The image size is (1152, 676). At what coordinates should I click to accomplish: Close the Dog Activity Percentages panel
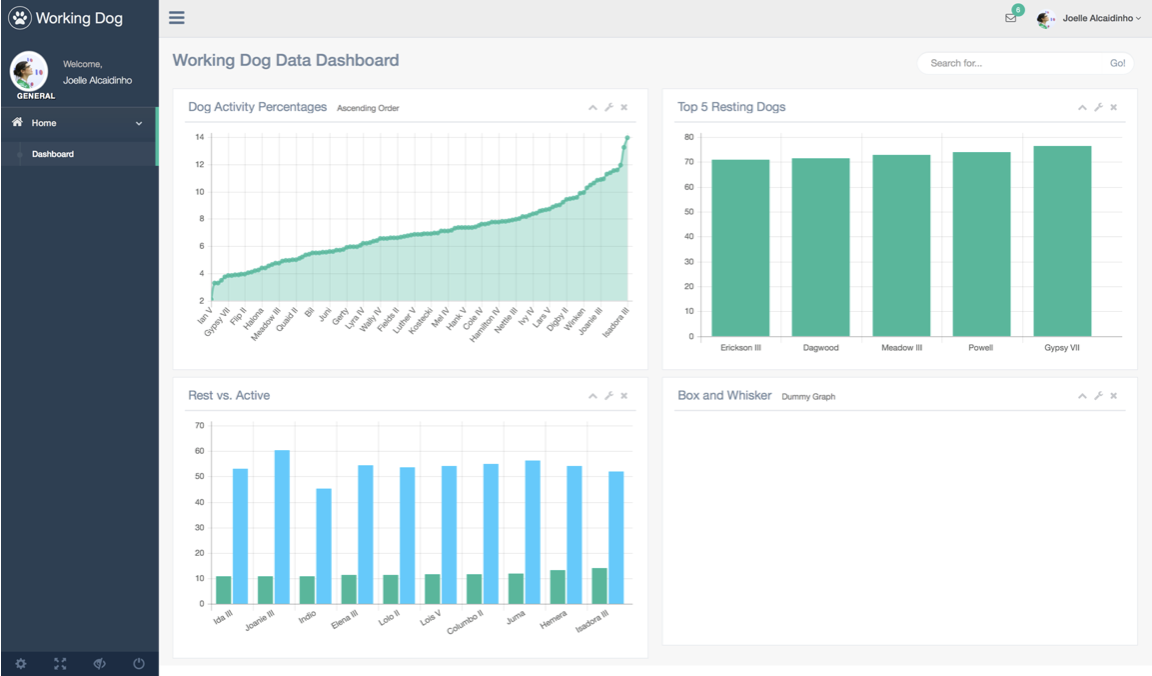(624, 107)
